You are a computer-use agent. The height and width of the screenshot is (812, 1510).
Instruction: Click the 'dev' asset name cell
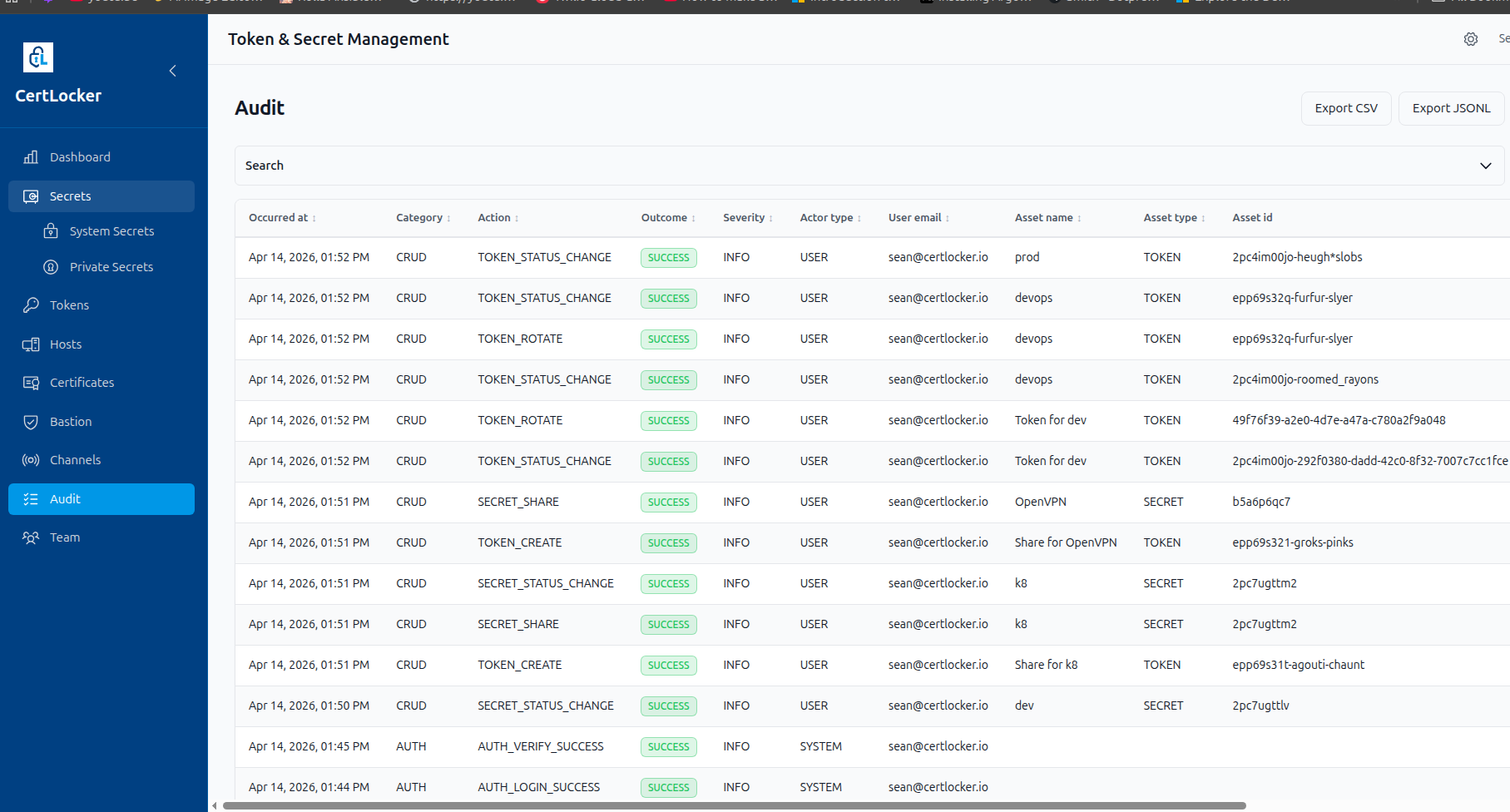(1024, 706)
